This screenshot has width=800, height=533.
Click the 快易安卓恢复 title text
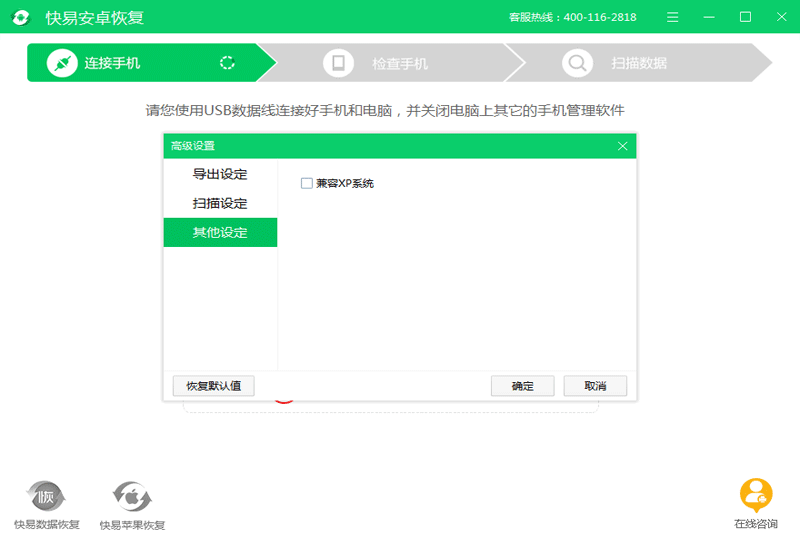[94, 18]
